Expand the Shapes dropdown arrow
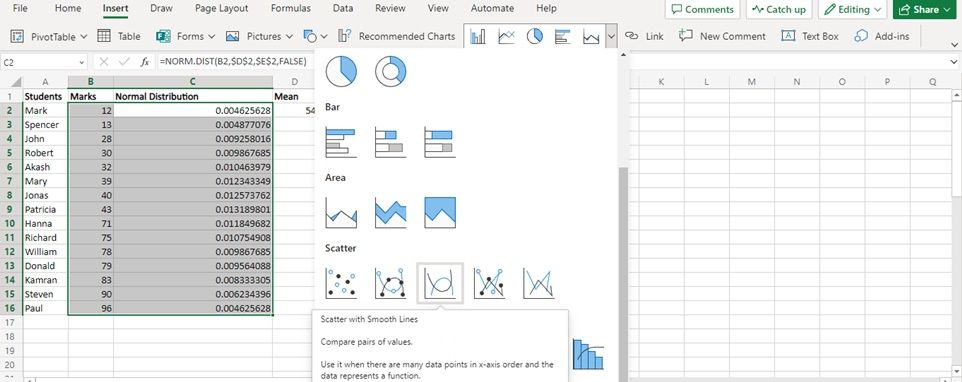 pos(324,37)
